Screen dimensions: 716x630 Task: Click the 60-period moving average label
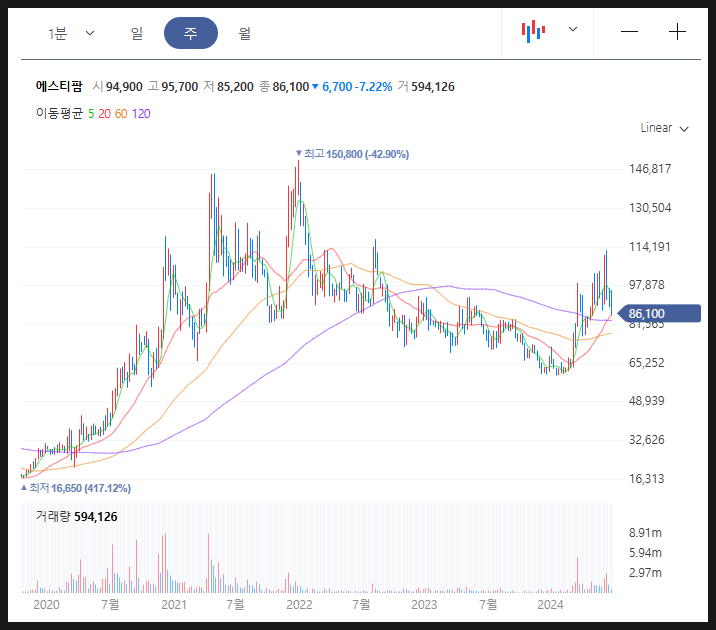click(121, 114)
